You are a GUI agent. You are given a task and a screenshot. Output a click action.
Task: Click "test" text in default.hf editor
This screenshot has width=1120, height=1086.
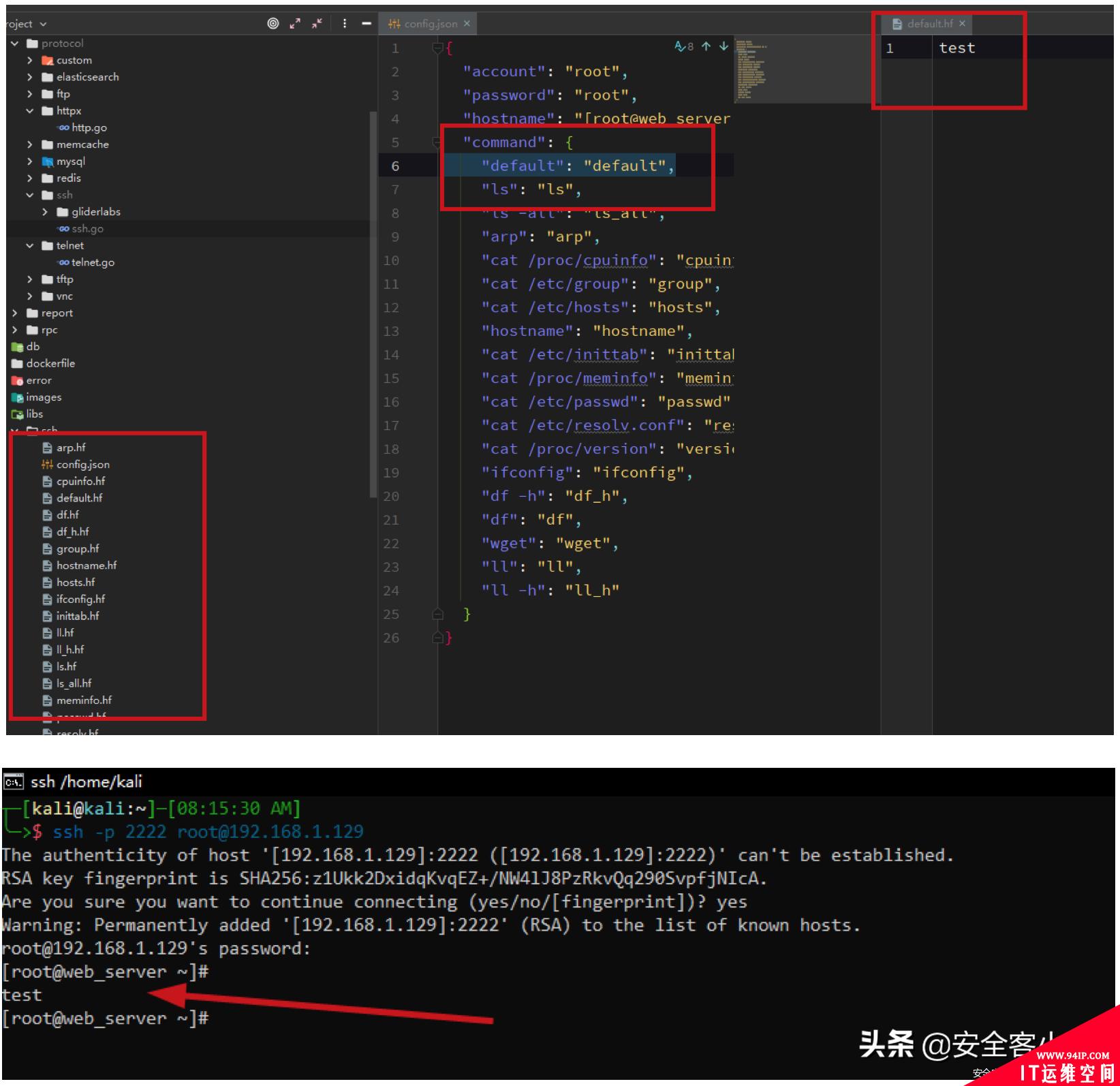(956, 48)
